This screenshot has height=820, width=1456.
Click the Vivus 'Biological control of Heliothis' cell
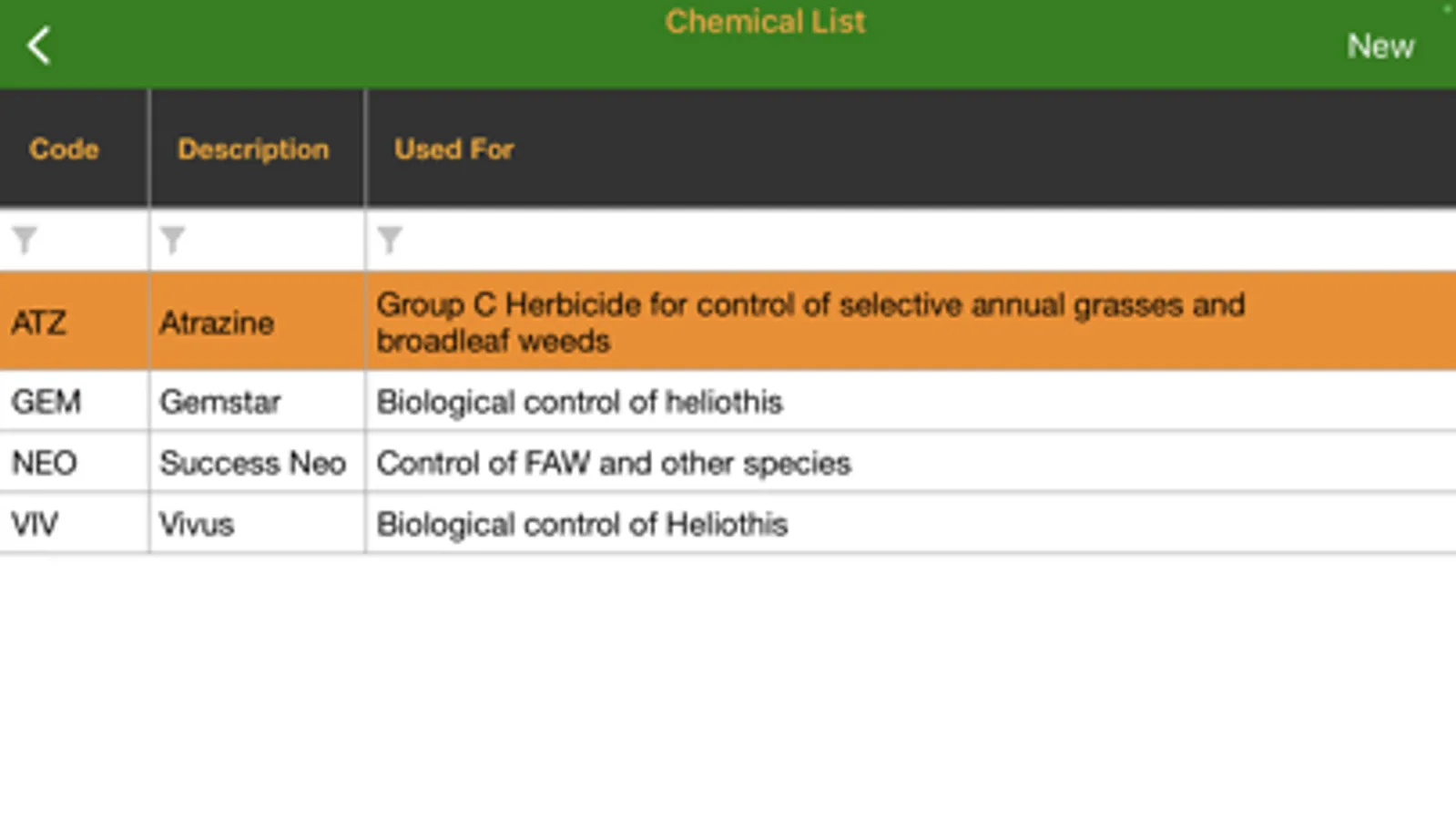tap(582, 524)
